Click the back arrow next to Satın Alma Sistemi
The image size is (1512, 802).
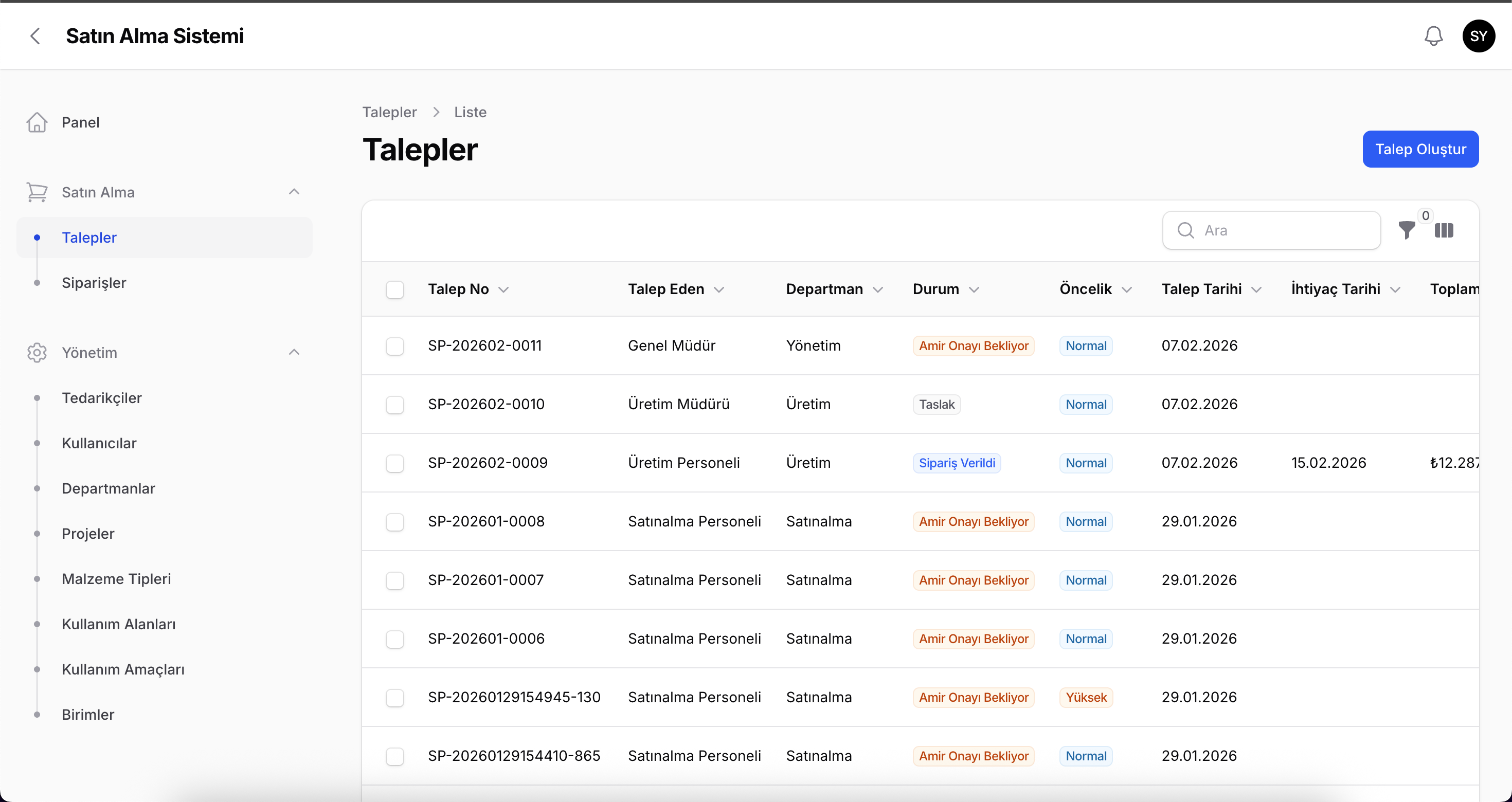[35, 36]
